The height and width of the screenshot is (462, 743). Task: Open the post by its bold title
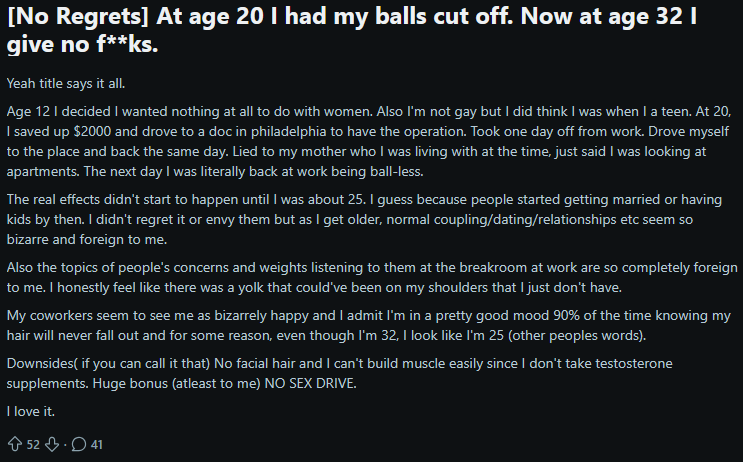point(352,30)
